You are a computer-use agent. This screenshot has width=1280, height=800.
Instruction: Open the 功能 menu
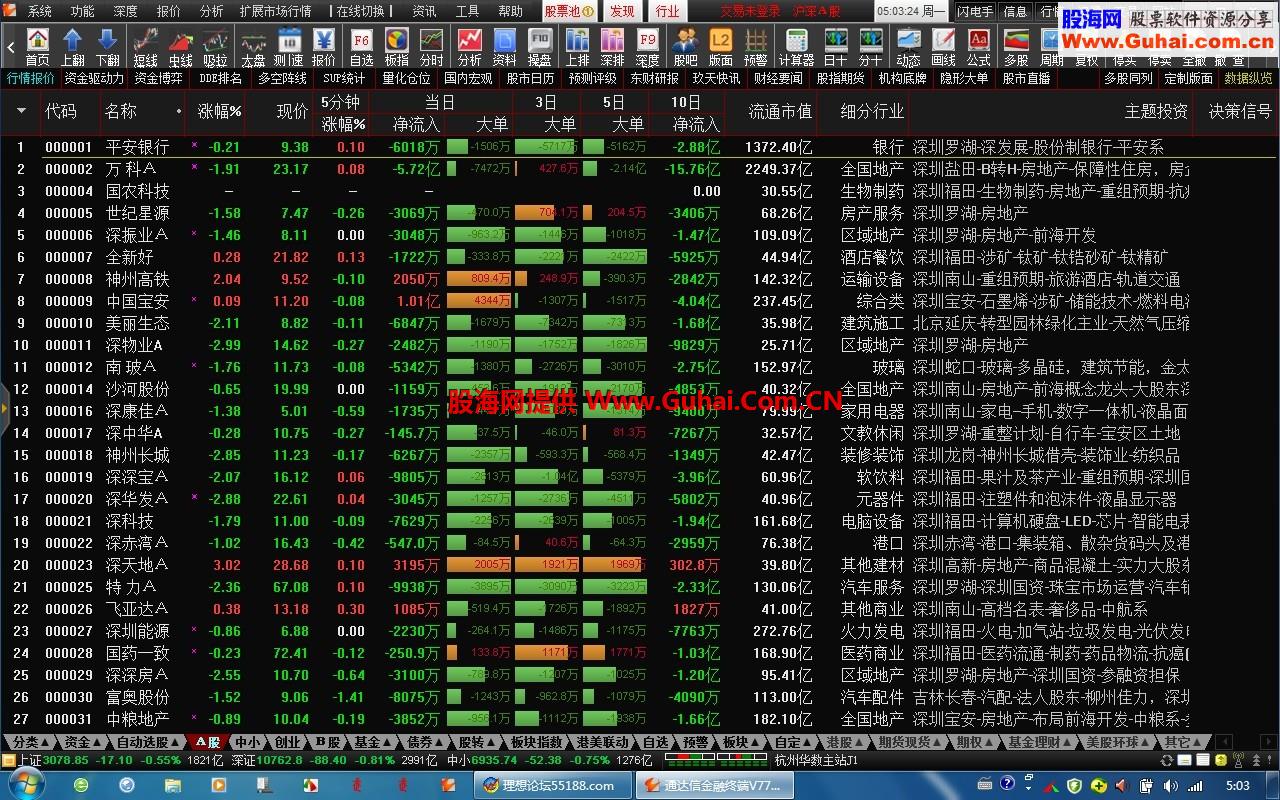click(x=83, y=11)
